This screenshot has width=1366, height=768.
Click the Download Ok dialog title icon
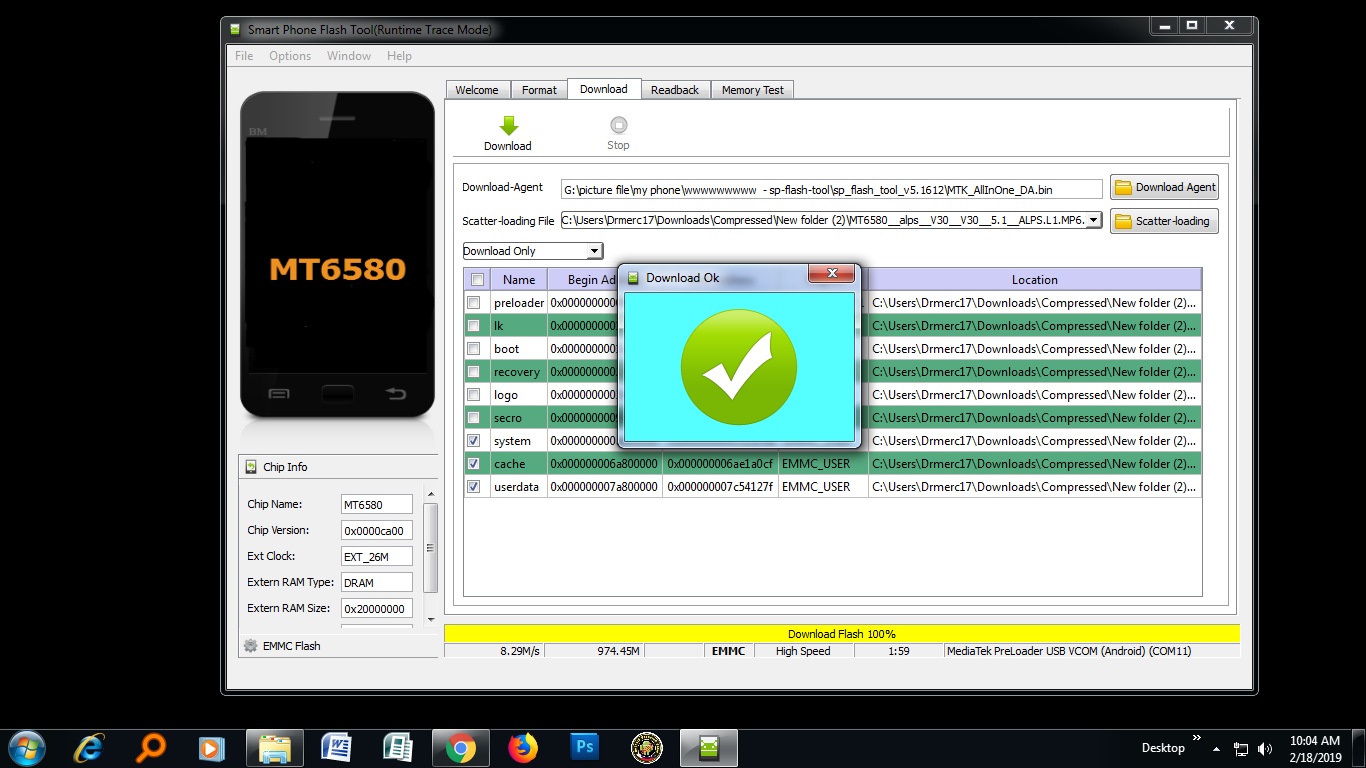[x=632, y=278]
